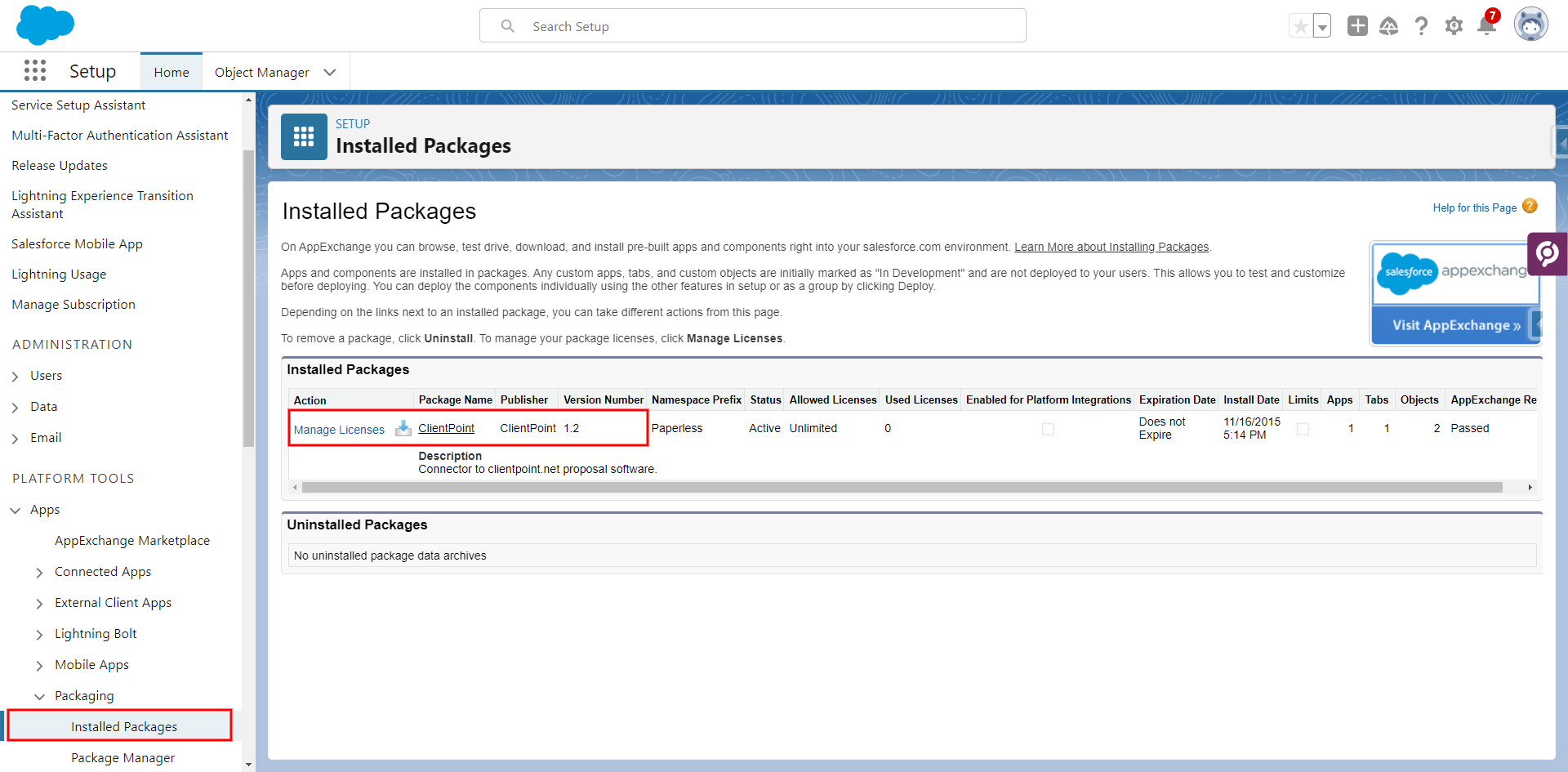Viewport: 1568px width, 772px height.
Task: Open the favorites list dropdown arrow
Action: (x=1322, y=27)
